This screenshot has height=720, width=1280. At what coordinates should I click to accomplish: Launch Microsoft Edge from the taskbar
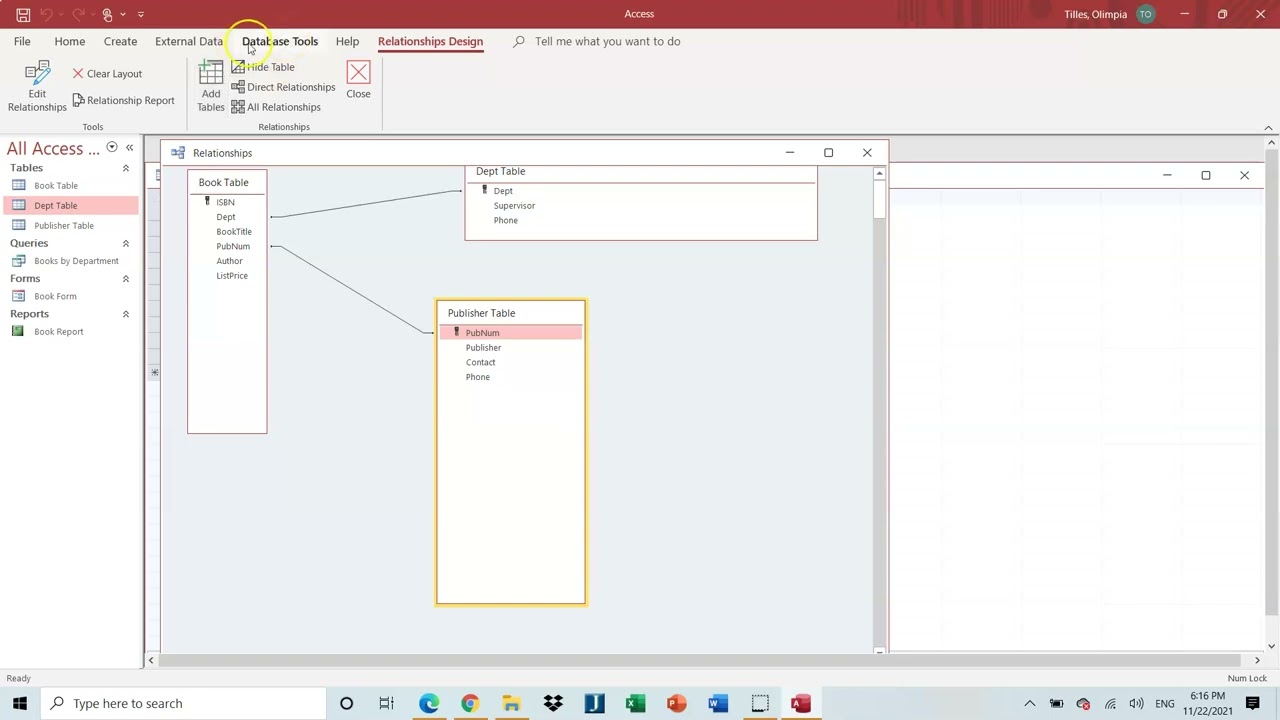pyautogui.click(x=429, y=703)
